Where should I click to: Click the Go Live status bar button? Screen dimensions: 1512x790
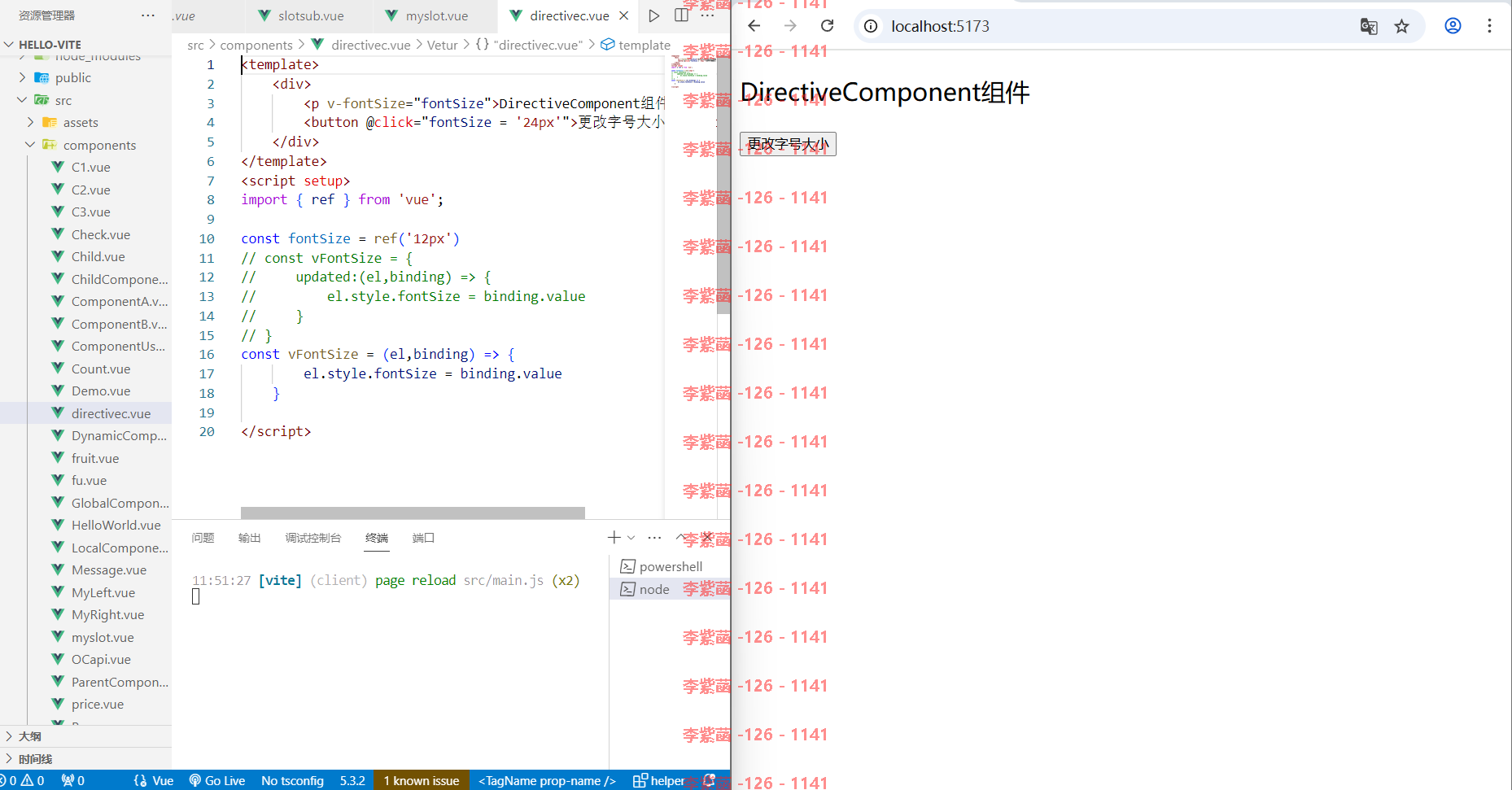[217, 780]
